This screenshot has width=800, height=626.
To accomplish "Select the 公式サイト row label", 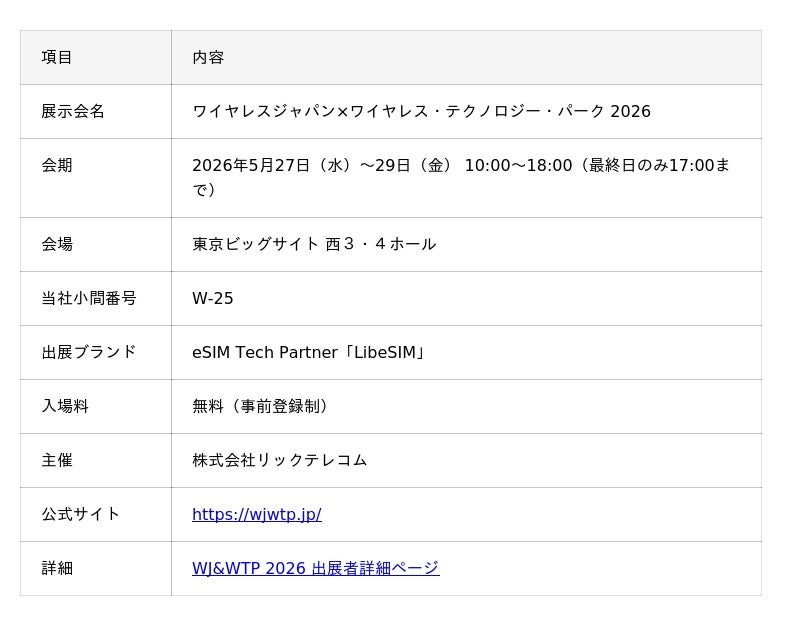I will [x=81, y=514].
